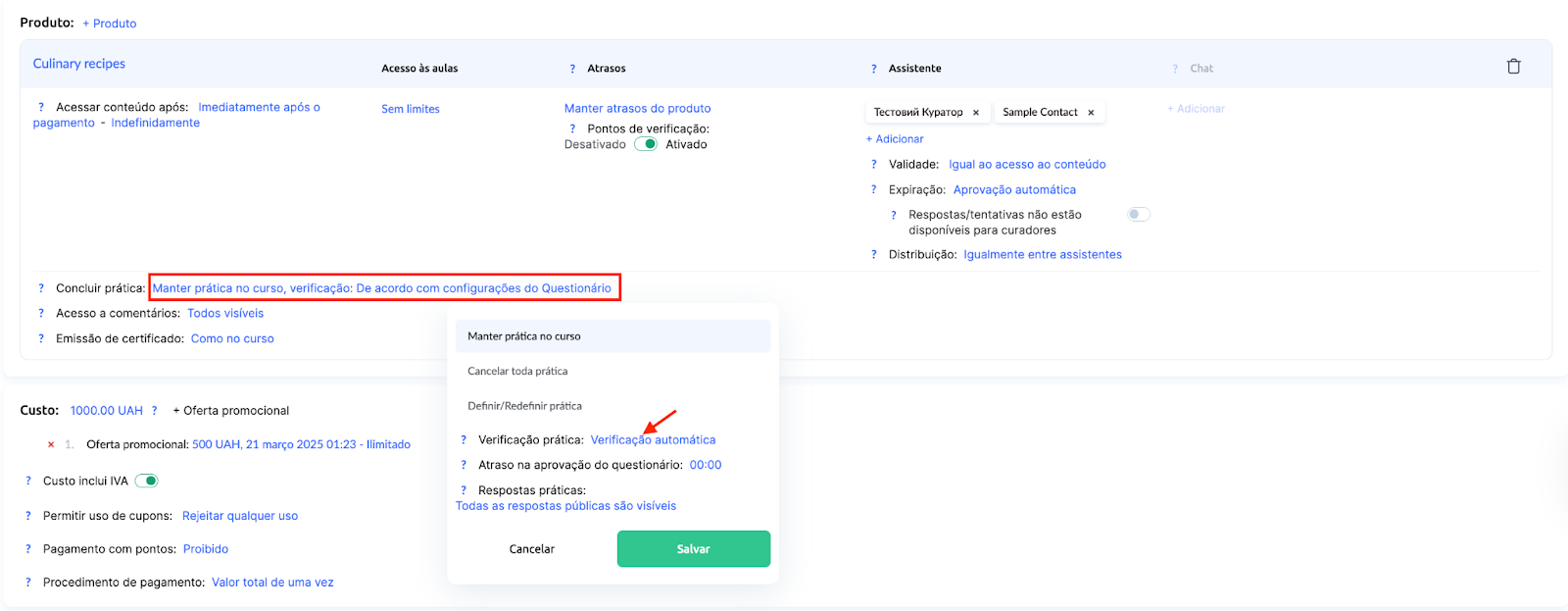
Task: Click help icon next to Custo price
Action: click(x=154, y=411)
